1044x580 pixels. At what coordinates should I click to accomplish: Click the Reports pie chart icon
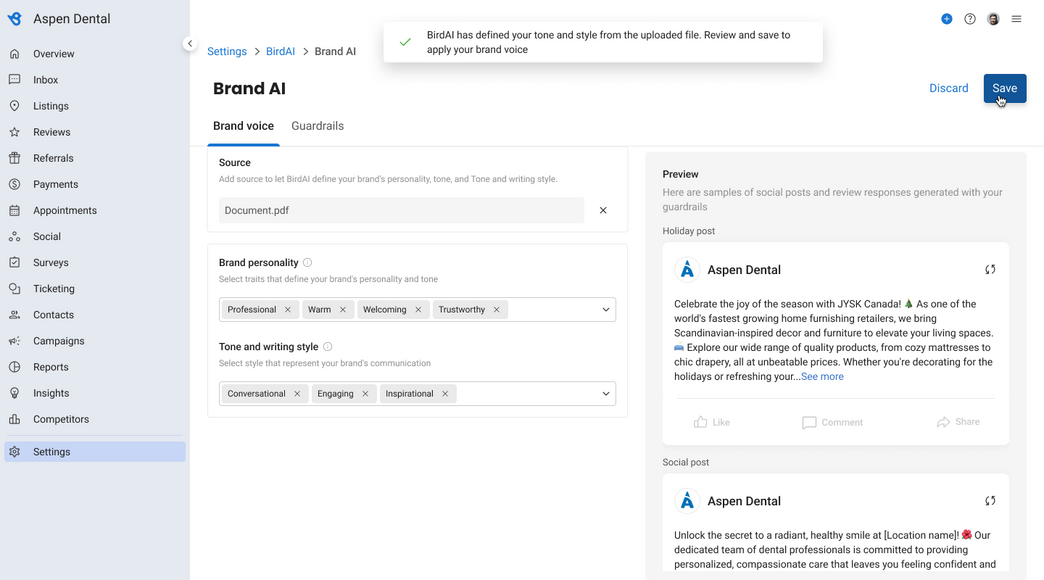tap(15, 367)
